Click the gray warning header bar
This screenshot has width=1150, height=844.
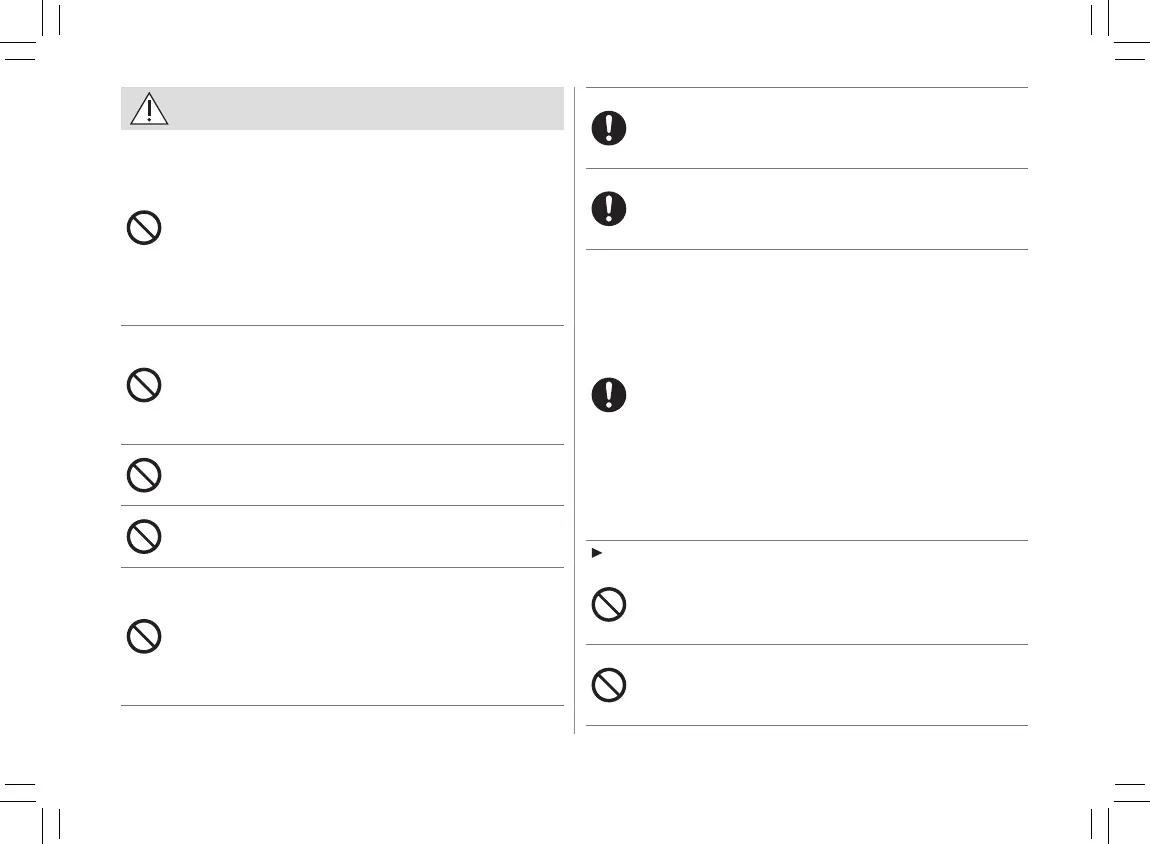point(360,108)
